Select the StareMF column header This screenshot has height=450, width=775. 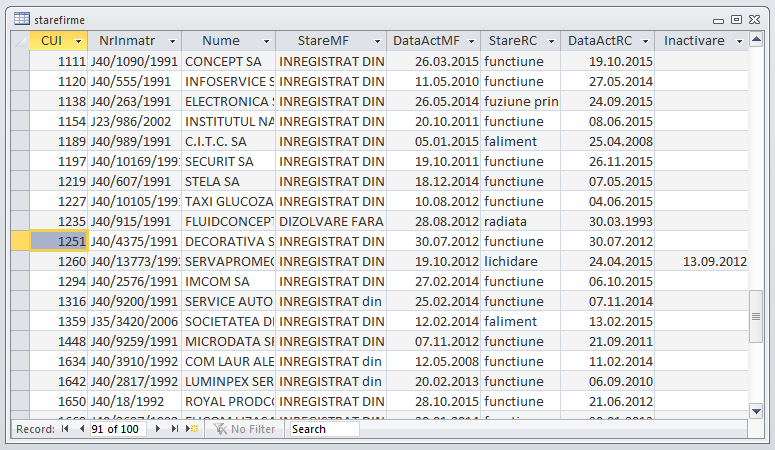pos(322,41)
